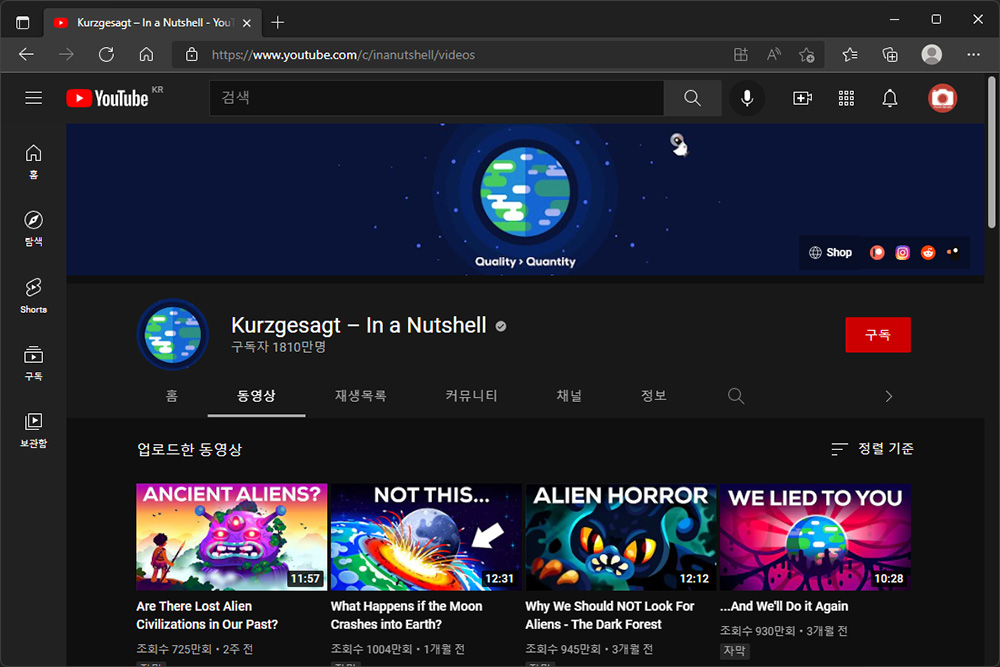
Task: Click the browser back arrow
Action: tap(26, 55)
